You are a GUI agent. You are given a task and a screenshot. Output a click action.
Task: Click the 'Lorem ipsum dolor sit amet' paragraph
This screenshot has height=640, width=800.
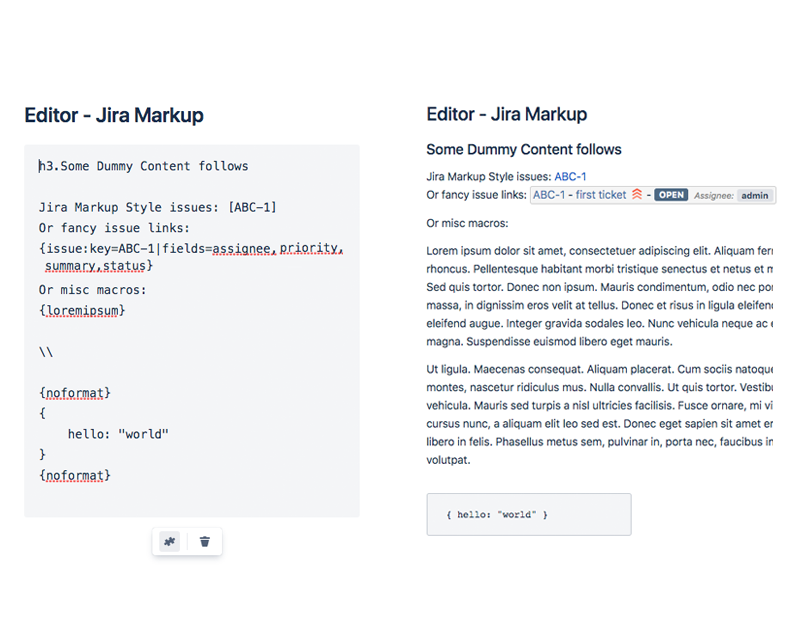(x=600, y=296)
